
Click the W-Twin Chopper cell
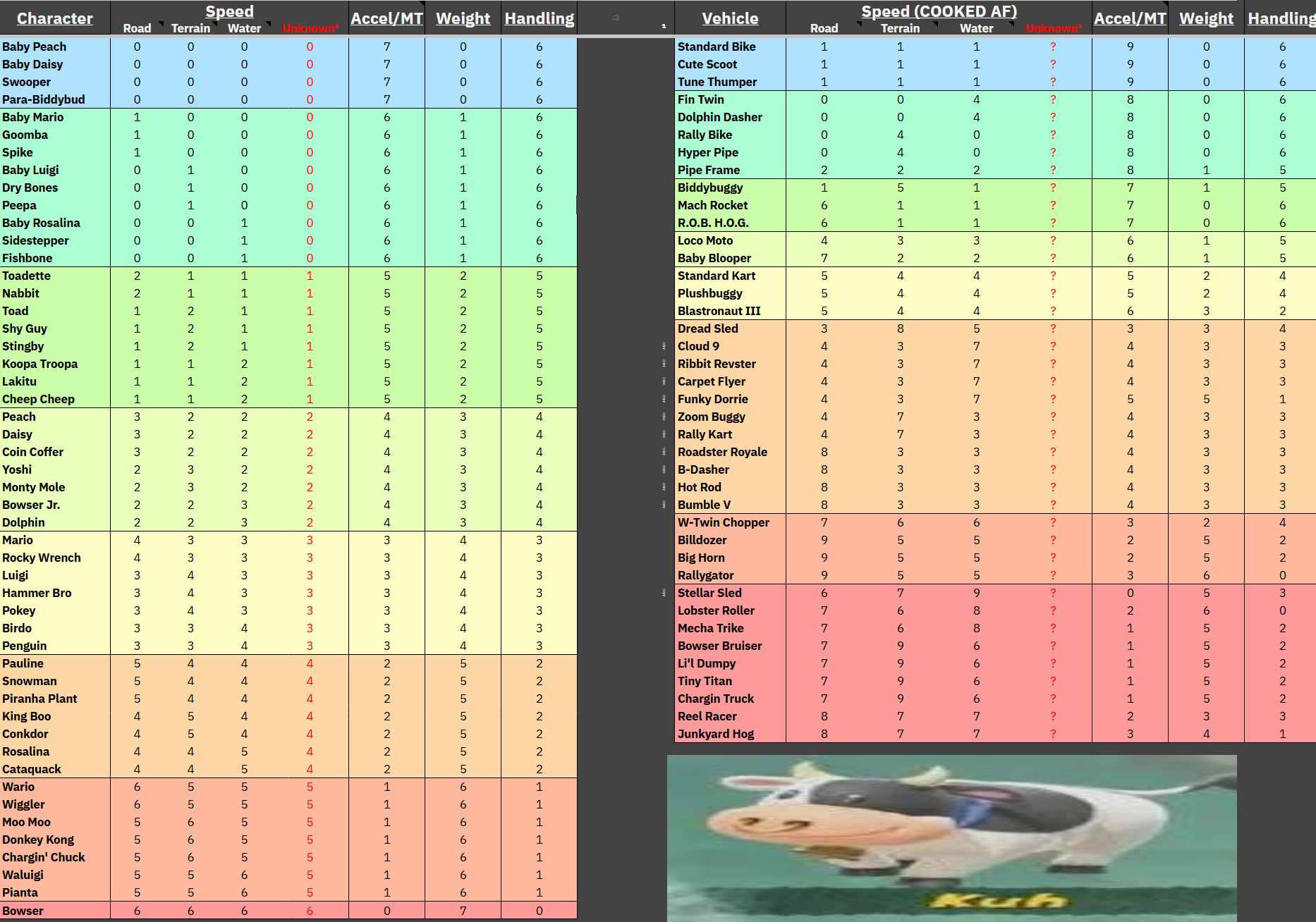(x=730, y=522)
